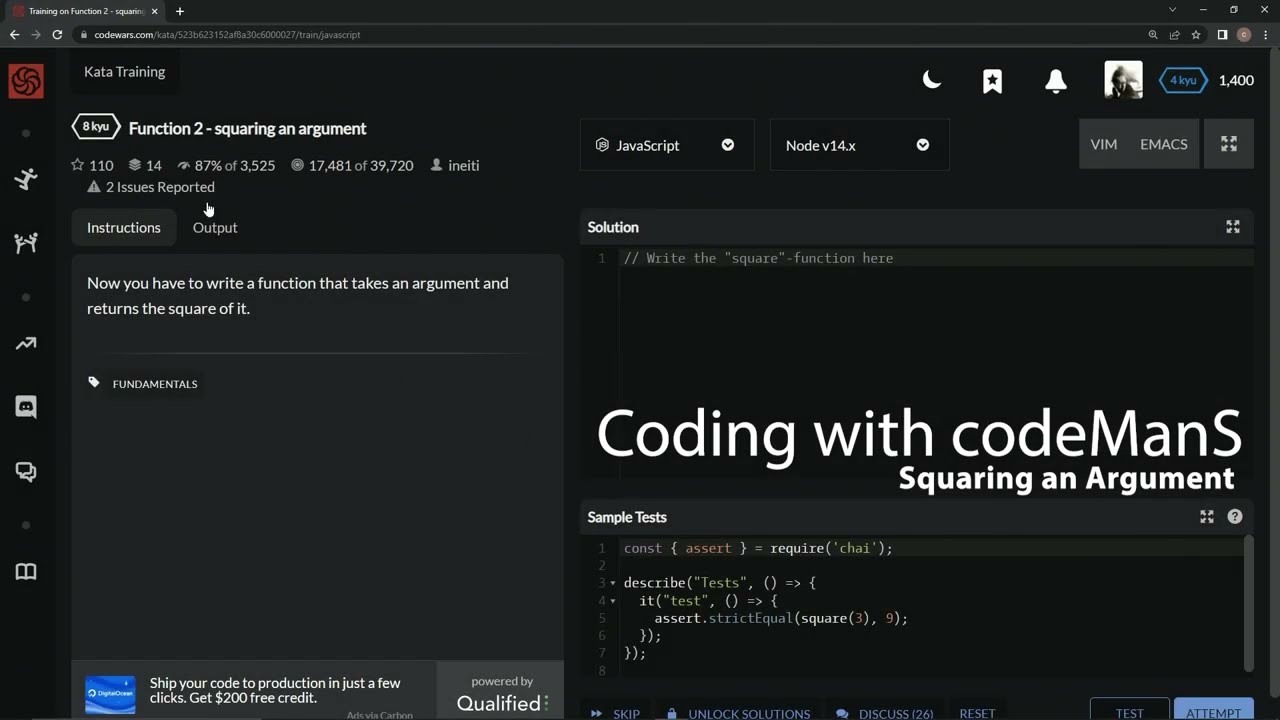Click the DigitalOcean ad logo
Image resolution: width=1280 pixels, height=720 pixels.
point(110,694)
